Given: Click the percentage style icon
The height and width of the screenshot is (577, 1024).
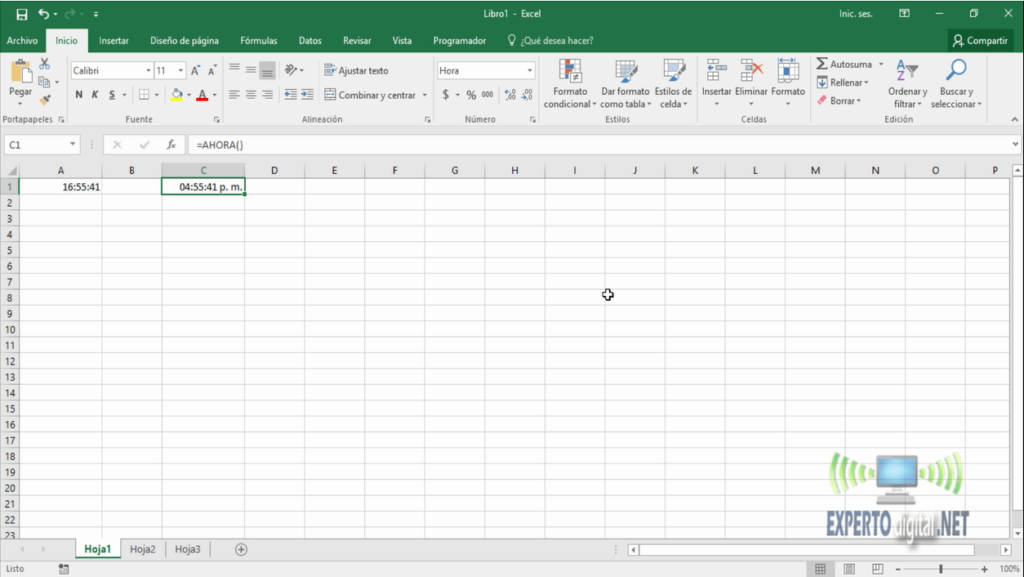Looking at the screenshot, I should (x=470, y=94).
